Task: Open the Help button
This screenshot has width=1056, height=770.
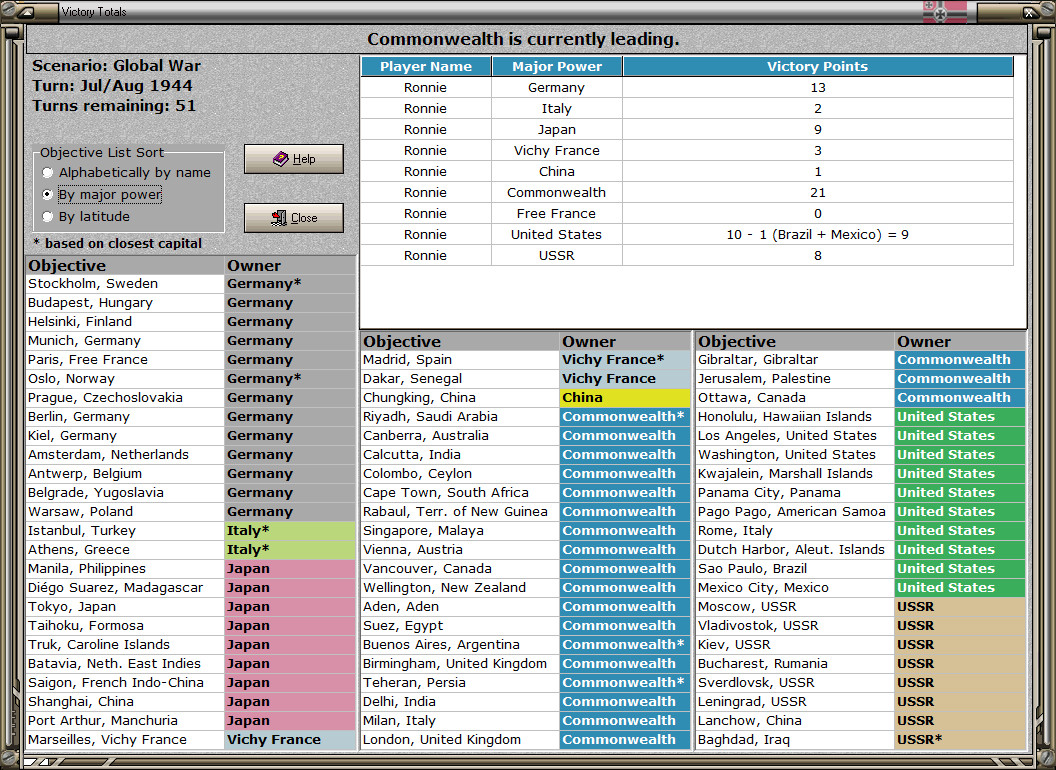Action: (x=294, y=159)
